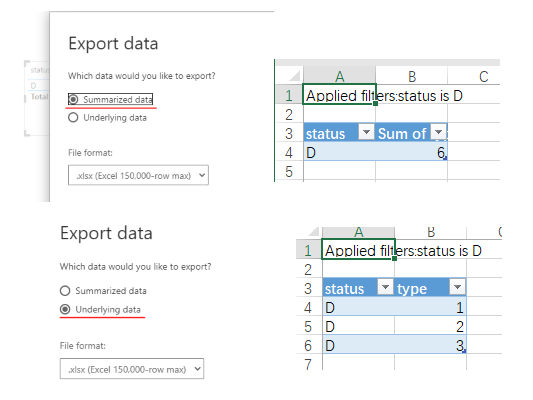Open top File format .xlsx dropdown

point(138,175)
